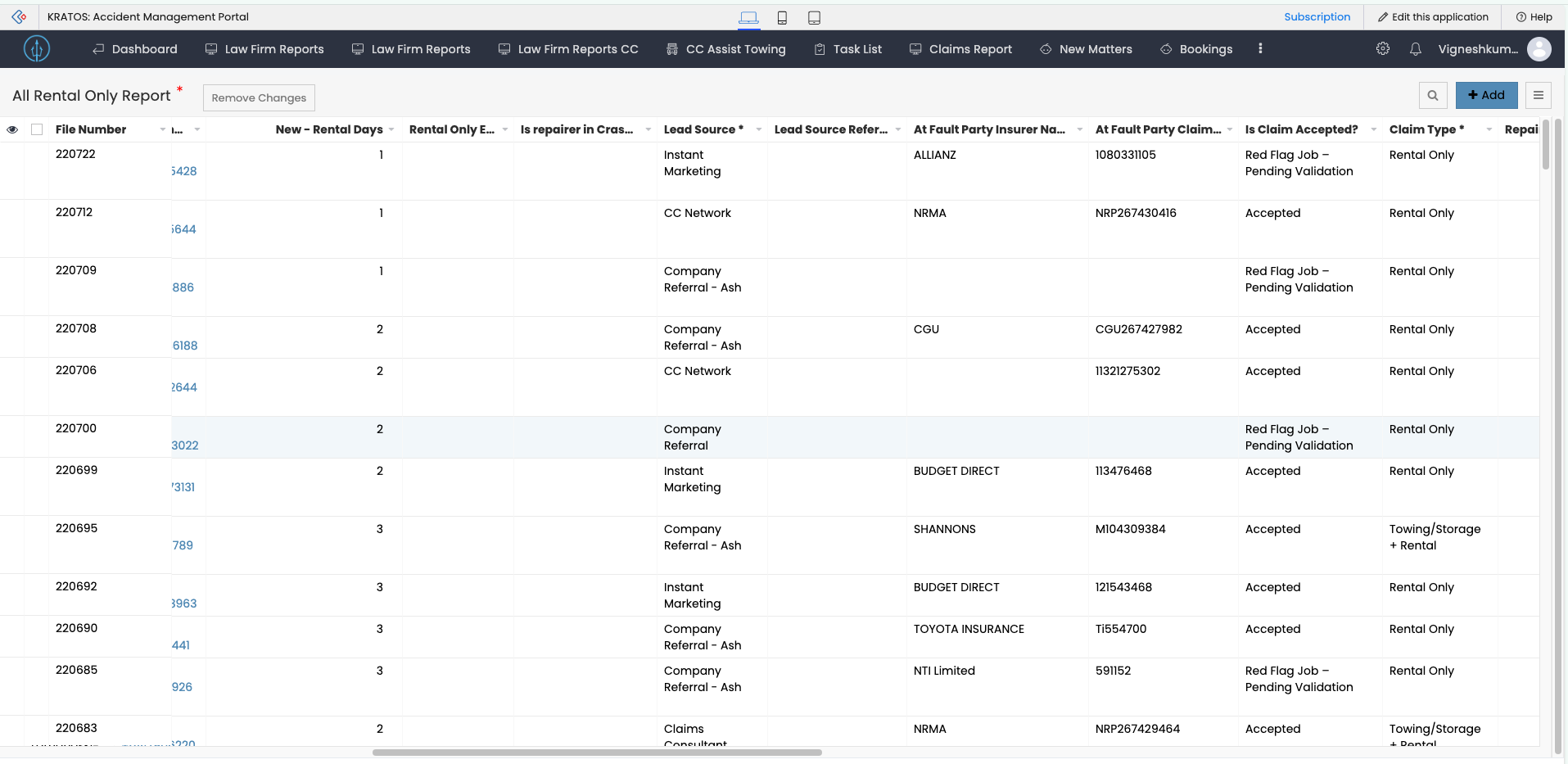The image size is (1568, 764).
Task: Open Is repairer in Cras... column dropdown
Action: point(648,129)
